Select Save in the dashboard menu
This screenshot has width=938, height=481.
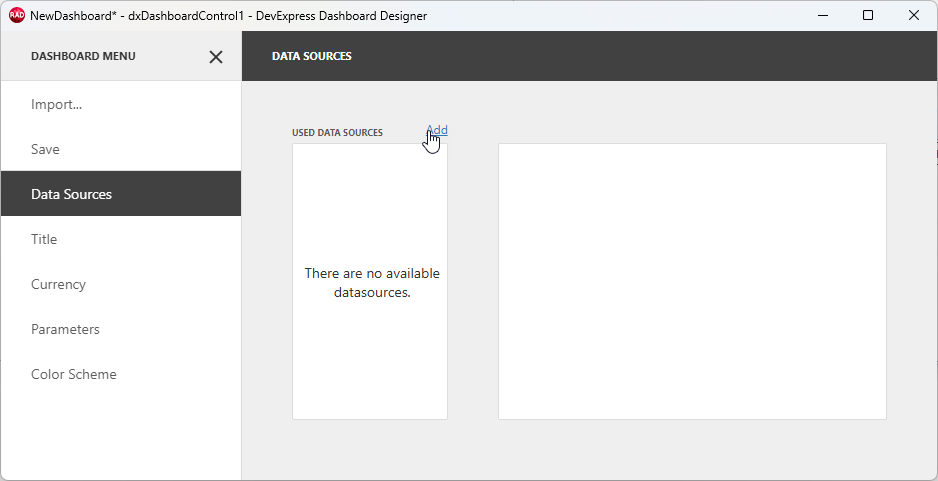[121, 149]
